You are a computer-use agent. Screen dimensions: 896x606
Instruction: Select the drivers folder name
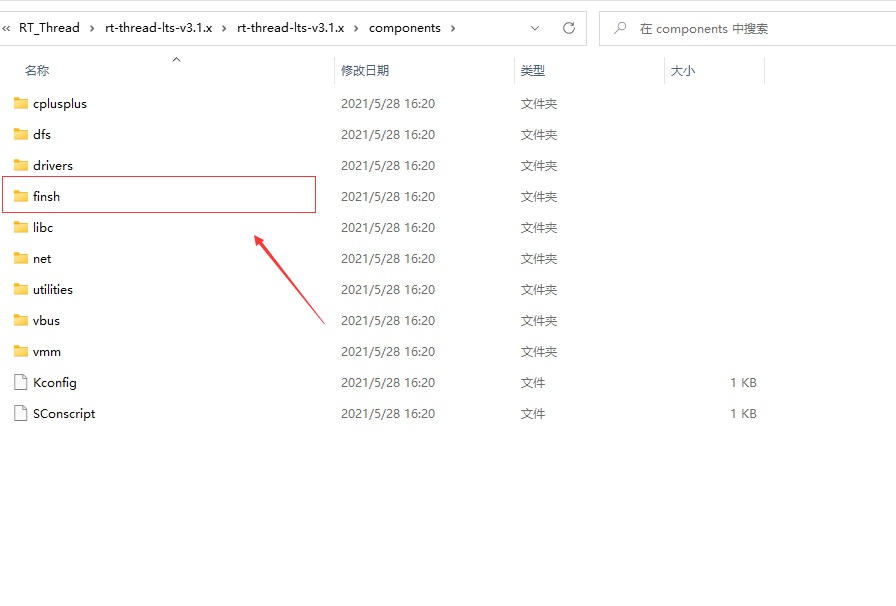53,165
